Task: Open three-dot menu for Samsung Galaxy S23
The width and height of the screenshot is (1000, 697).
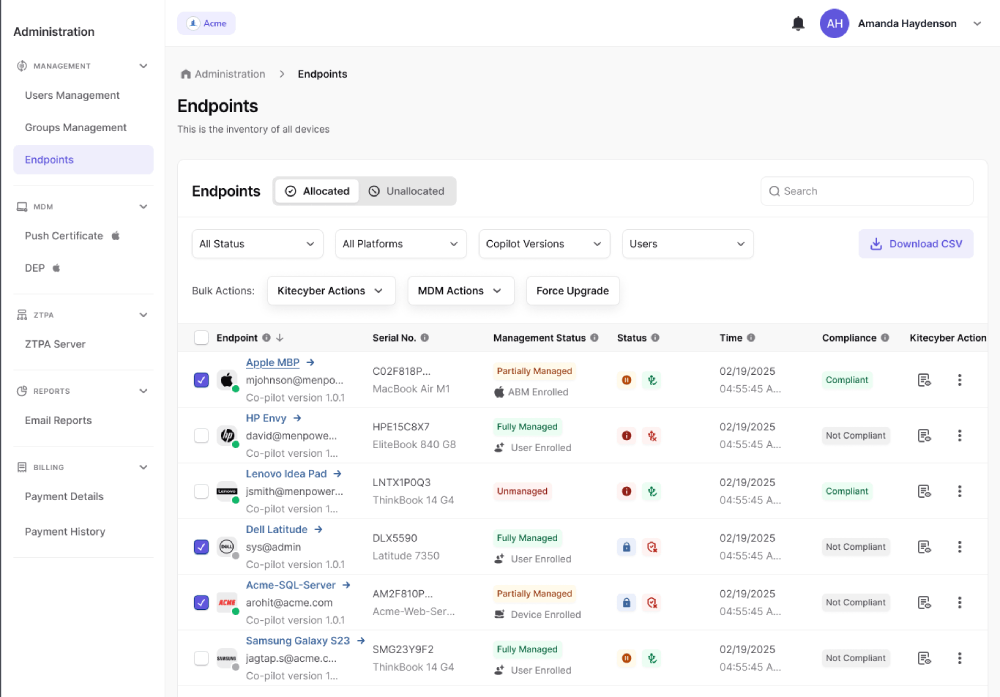Action: pos(959,658)
